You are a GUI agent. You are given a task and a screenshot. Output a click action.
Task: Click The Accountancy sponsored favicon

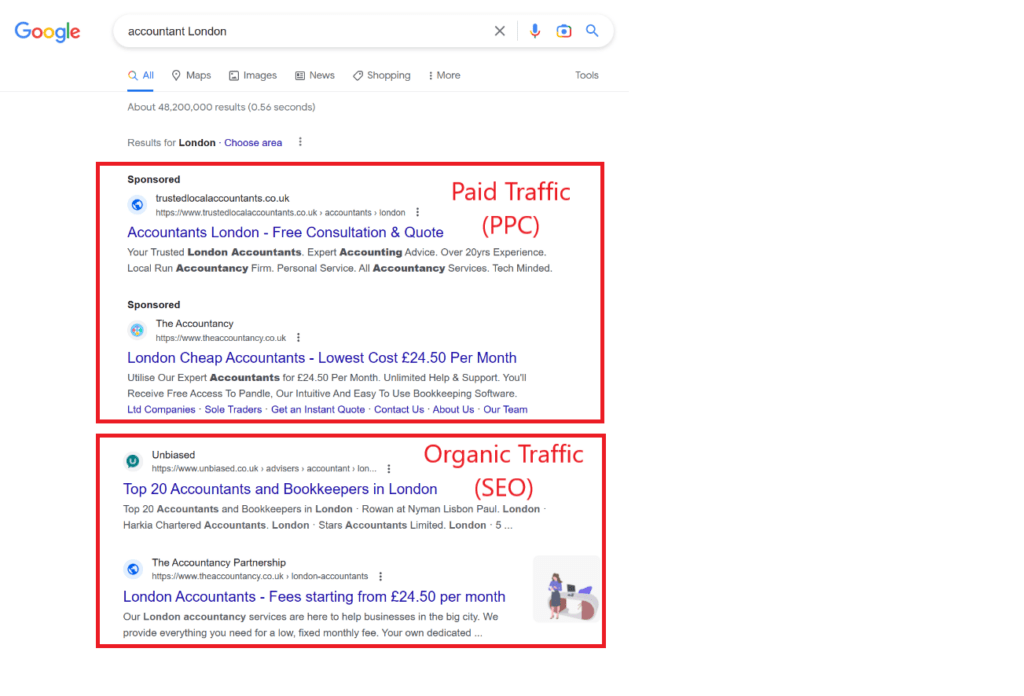click(137, 330)
